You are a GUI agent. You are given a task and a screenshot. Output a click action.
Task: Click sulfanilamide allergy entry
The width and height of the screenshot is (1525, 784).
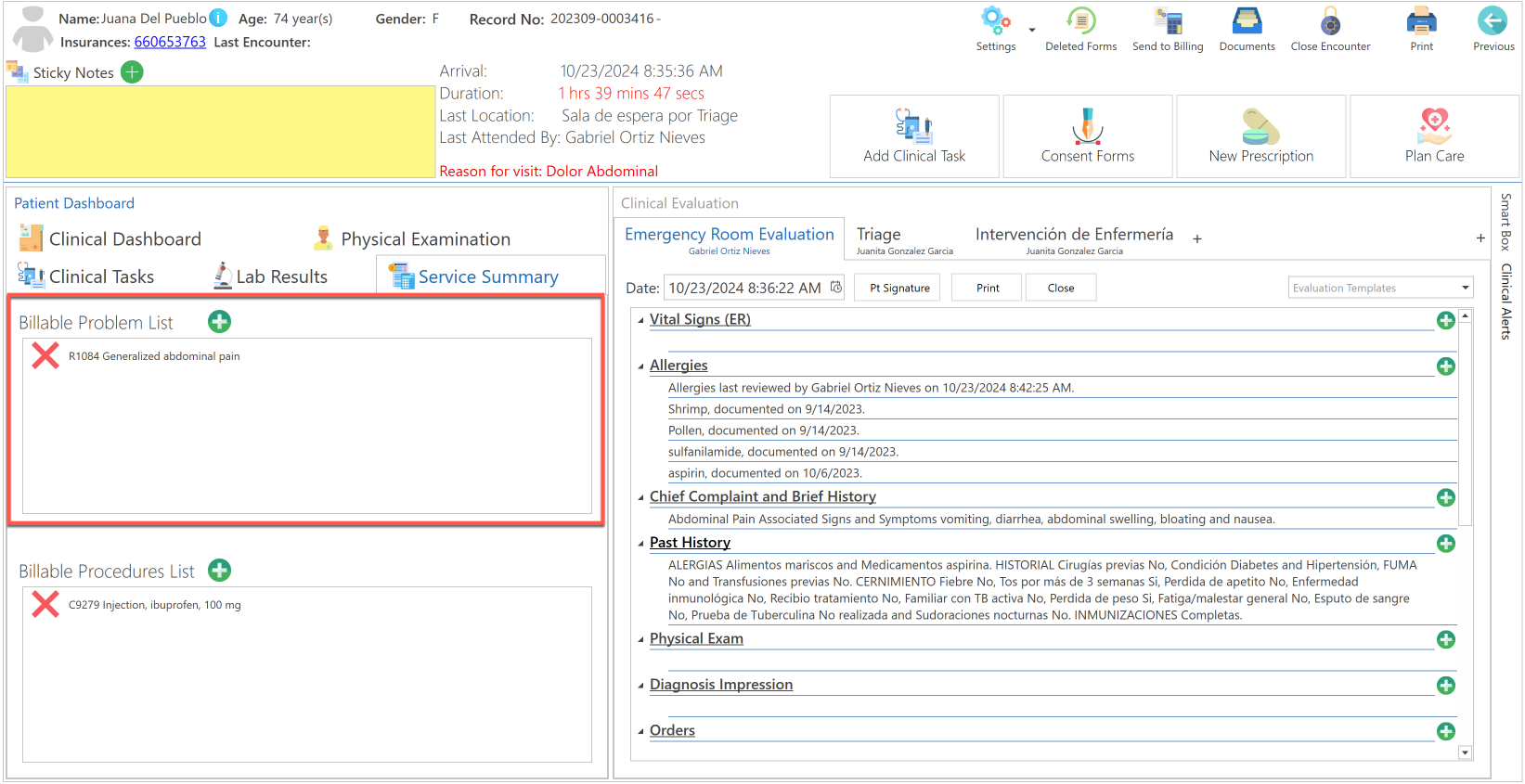[x=783, y=452]
